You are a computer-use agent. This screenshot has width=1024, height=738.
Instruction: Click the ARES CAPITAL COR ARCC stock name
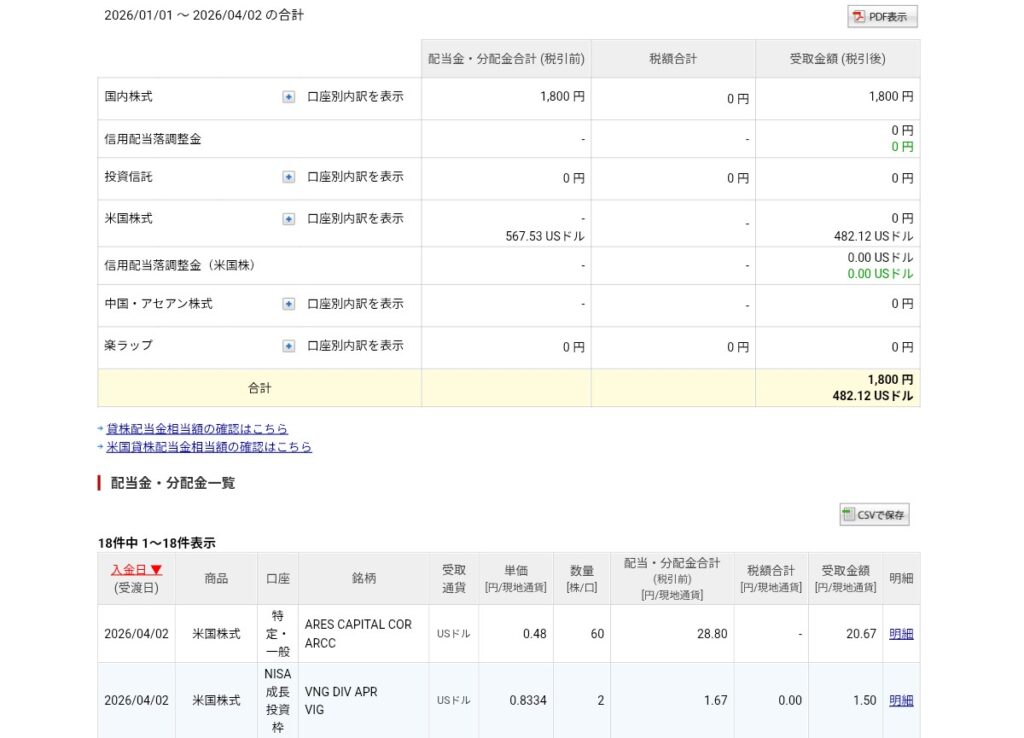point(358,633)
